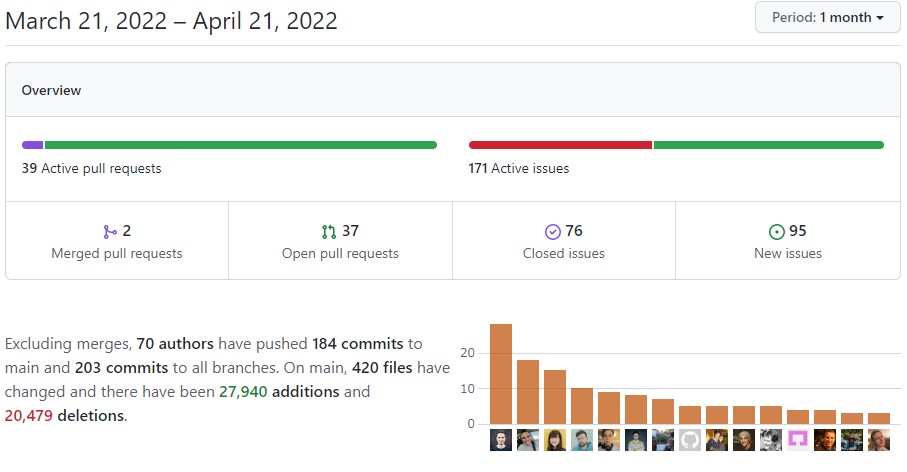Open the black-and-white photo avatar
Viewport: 907px width, 472px height.
coord(770,440)
